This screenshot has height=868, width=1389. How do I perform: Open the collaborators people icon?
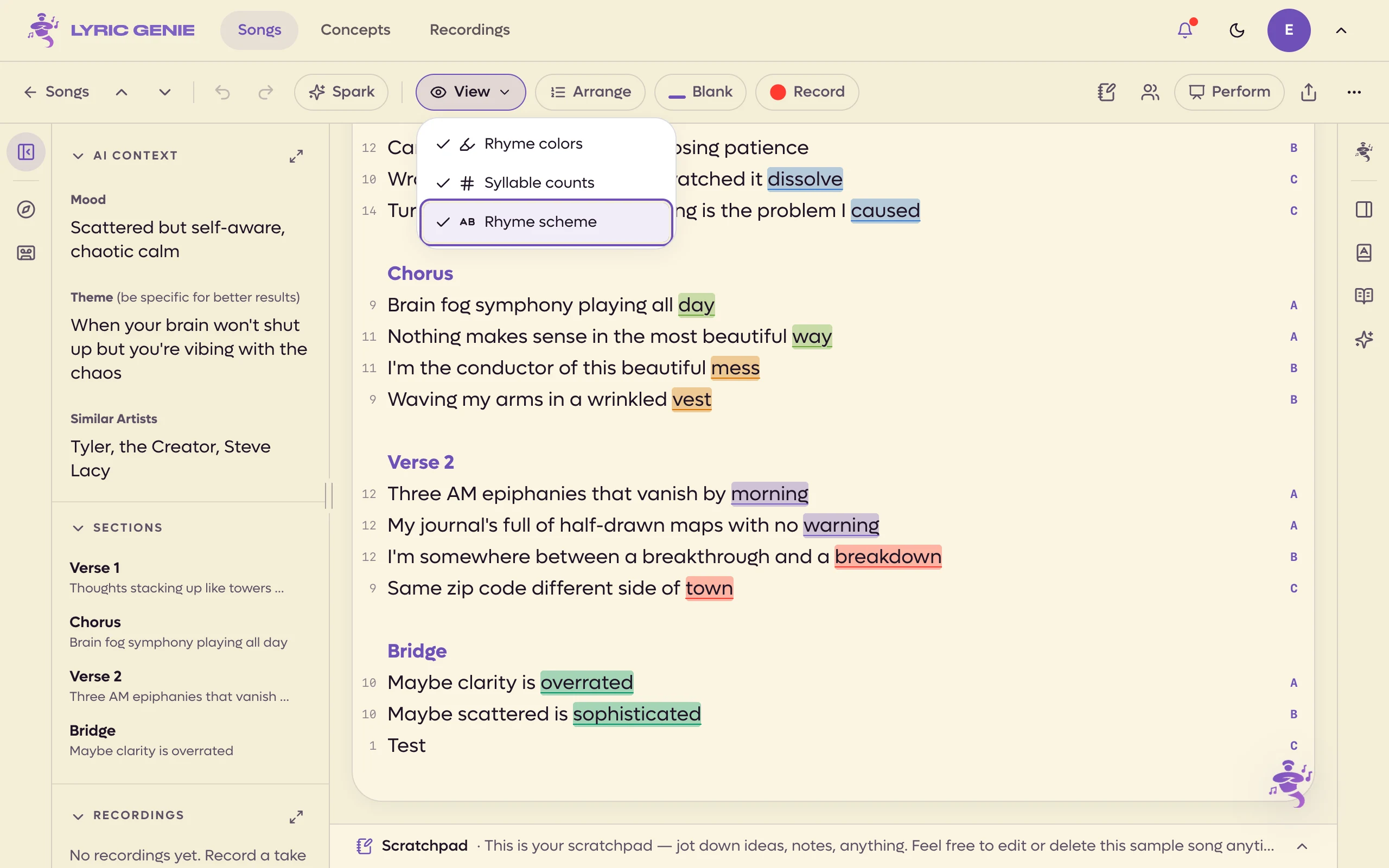[x=1150, y=92]
